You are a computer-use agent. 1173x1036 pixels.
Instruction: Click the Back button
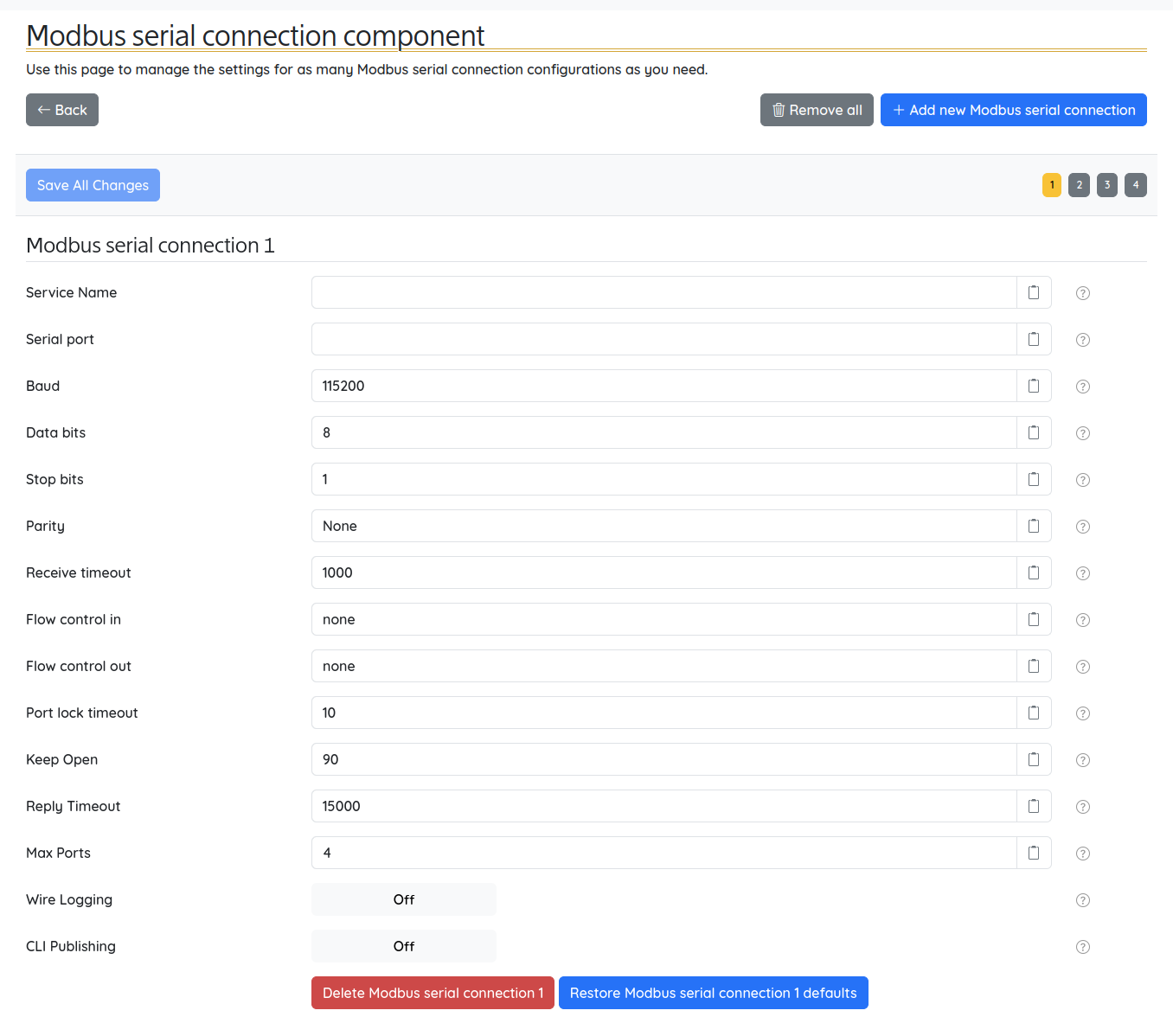[x=62, y=110]
